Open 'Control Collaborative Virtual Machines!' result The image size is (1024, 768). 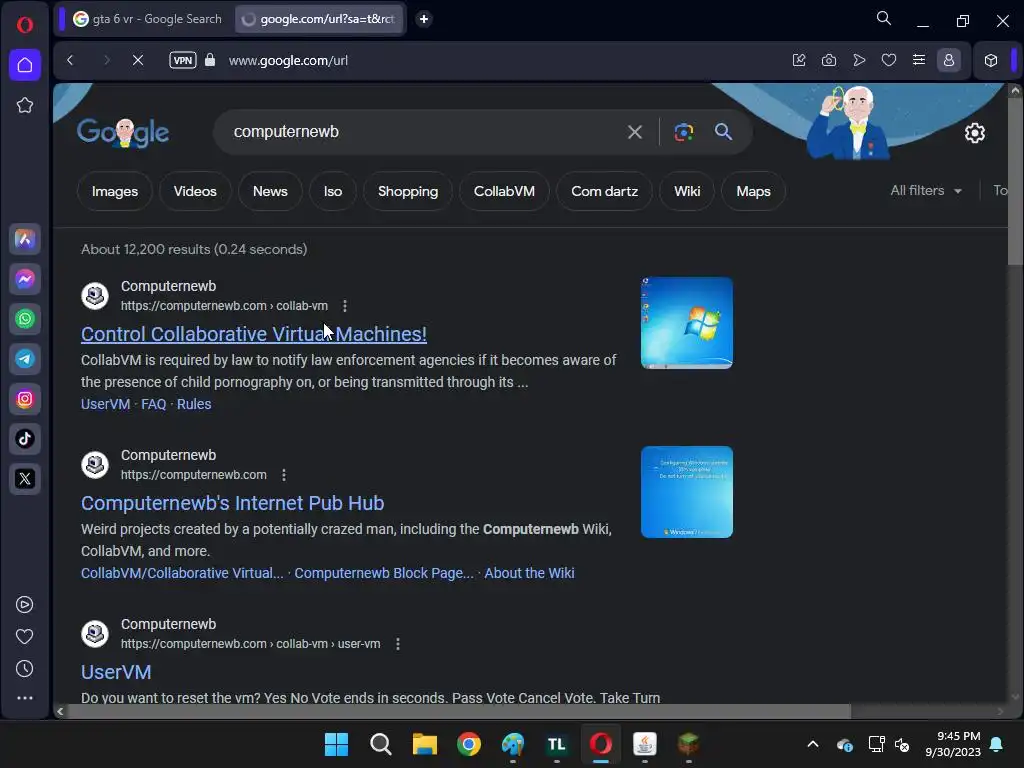(x=254, y=334)
